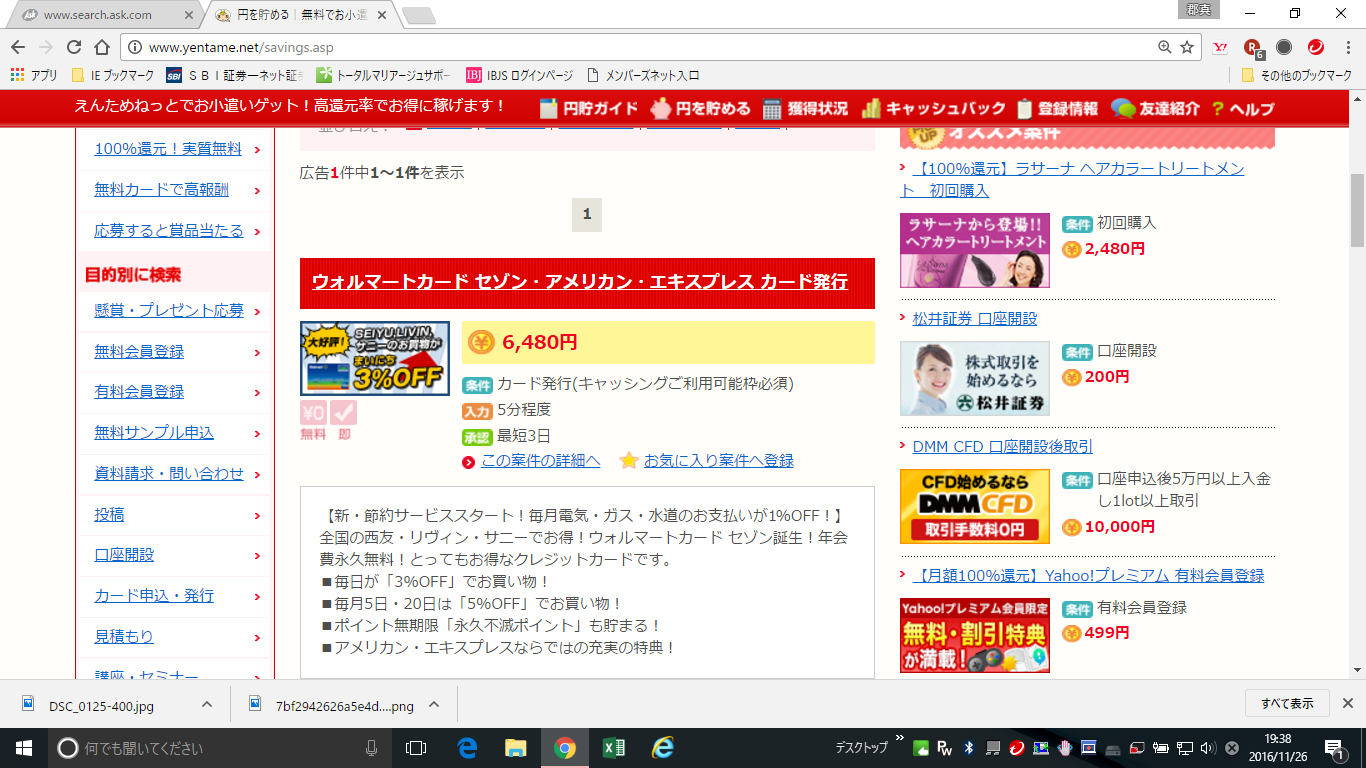This screenshot has width=1366, height=768.
Task: Open ウォルマートカード セゾン offer title
Action: point(580,282)
